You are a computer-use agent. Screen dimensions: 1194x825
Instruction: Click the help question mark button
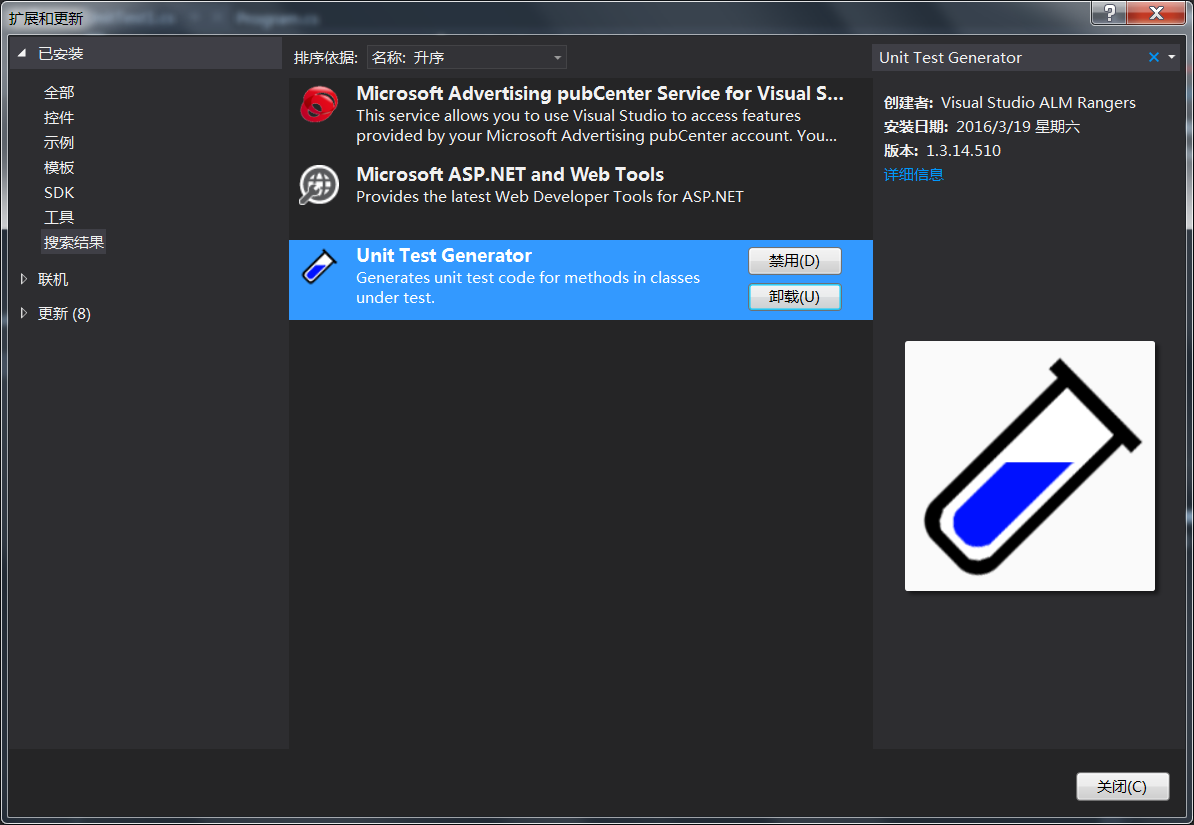click(1109, 12)
